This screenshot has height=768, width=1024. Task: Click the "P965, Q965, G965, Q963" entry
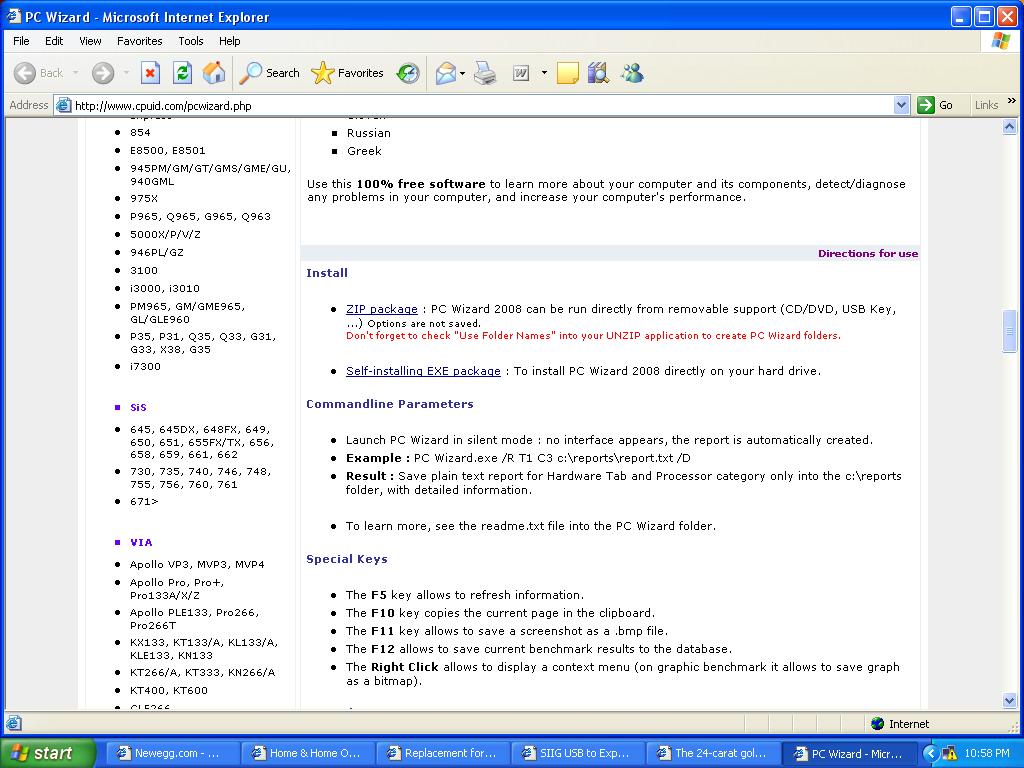[200, 216]
